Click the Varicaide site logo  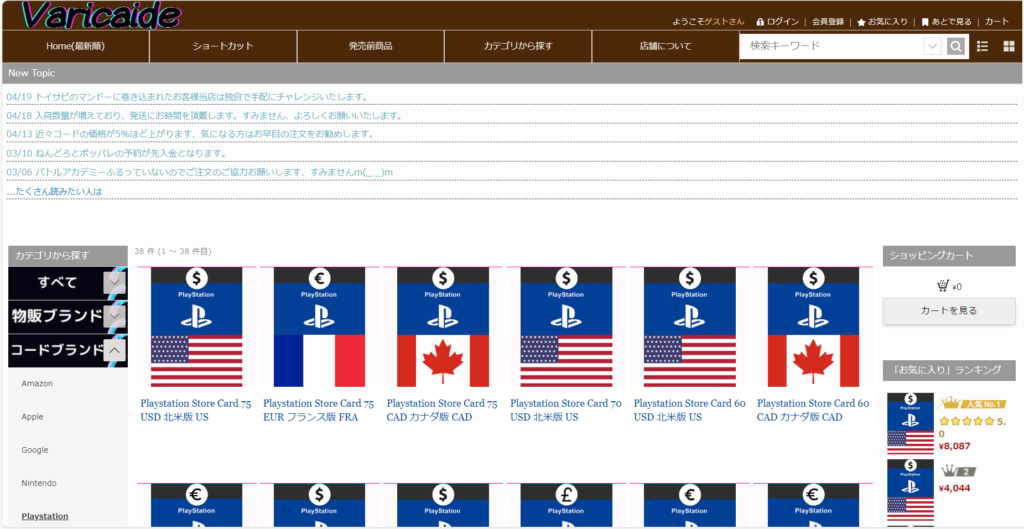coord(100,16)
